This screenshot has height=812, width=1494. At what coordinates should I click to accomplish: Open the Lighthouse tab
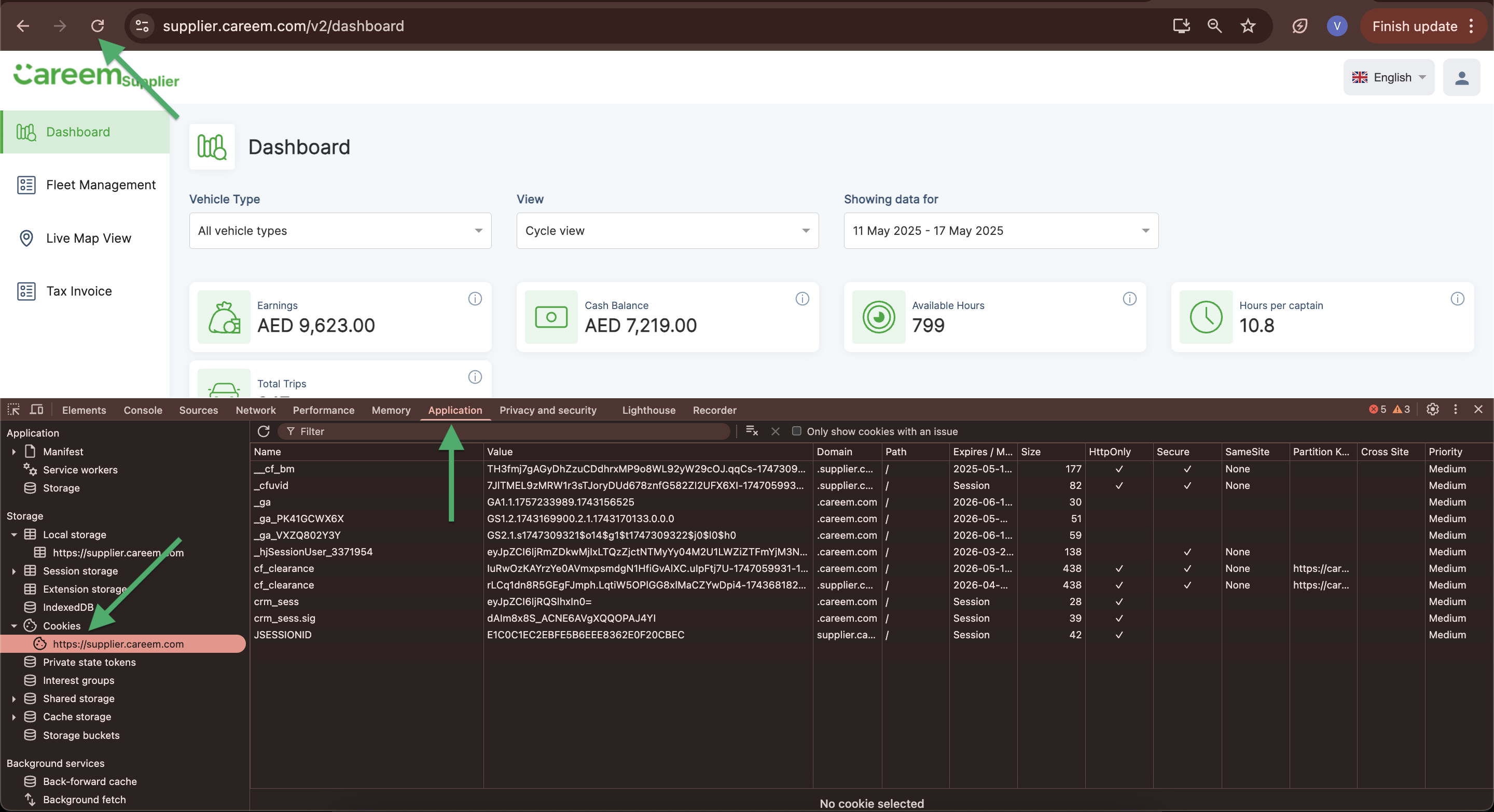coord(648,410)
